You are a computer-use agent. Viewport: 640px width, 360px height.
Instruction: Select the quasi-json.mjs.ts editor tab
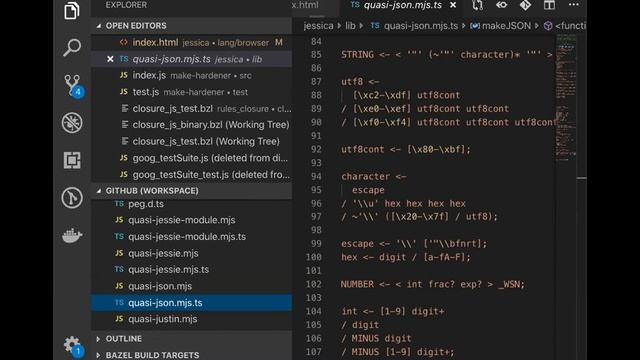(402, 5)
